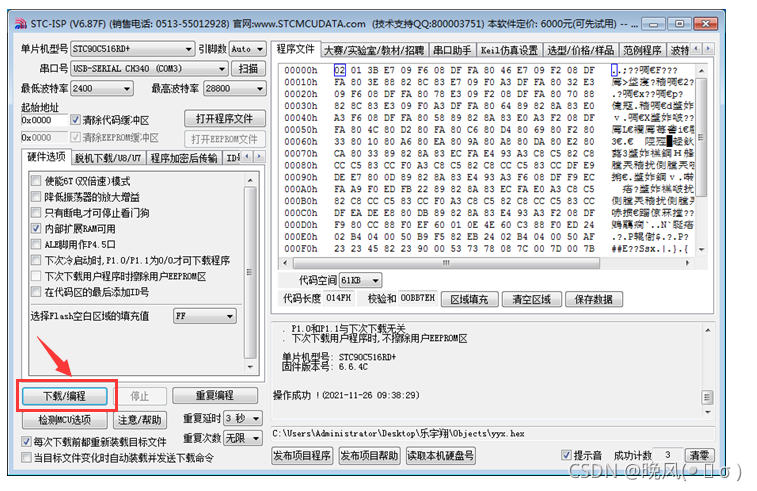Open 重复次数 无限 dropdown
This screenshot has height=491, width=757.
pyautogui.click(x=243, y=438)
